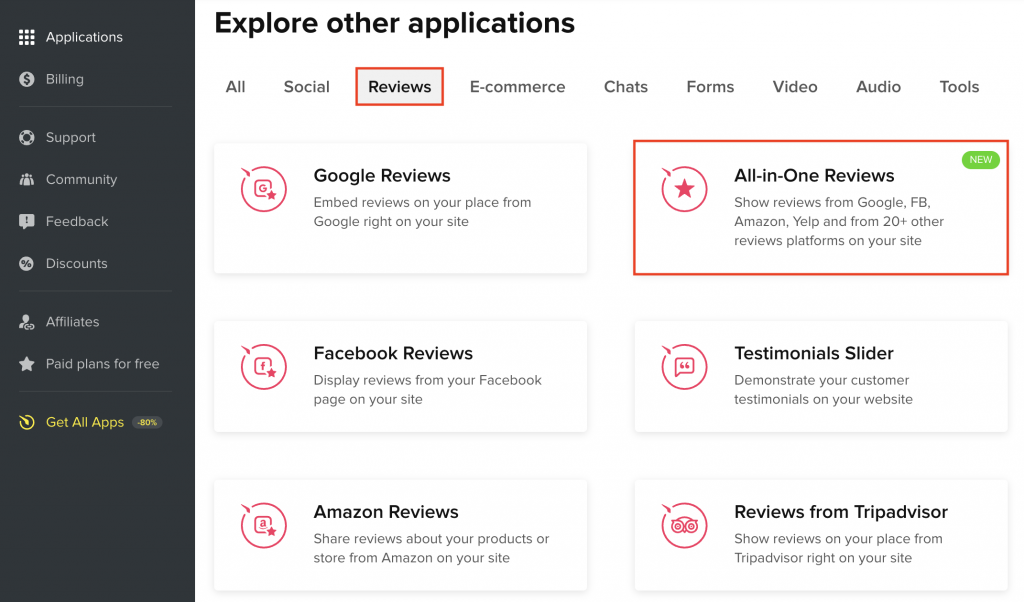Screen dimensions: 1024x602
Task: Click the 'Explore other applications' heading
Action: pyautogui.click(x=394, y=23)
